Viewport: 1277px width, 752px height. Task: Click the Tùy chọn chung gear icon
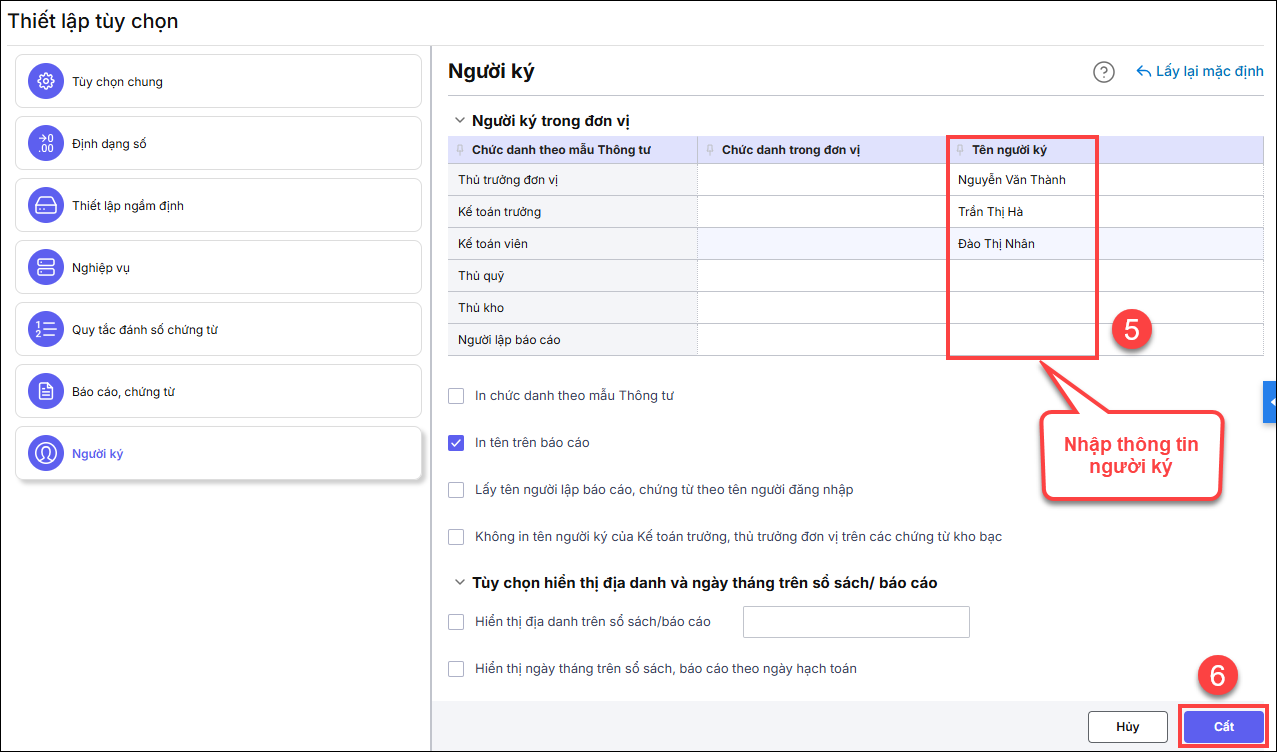[x=45, y=82]
